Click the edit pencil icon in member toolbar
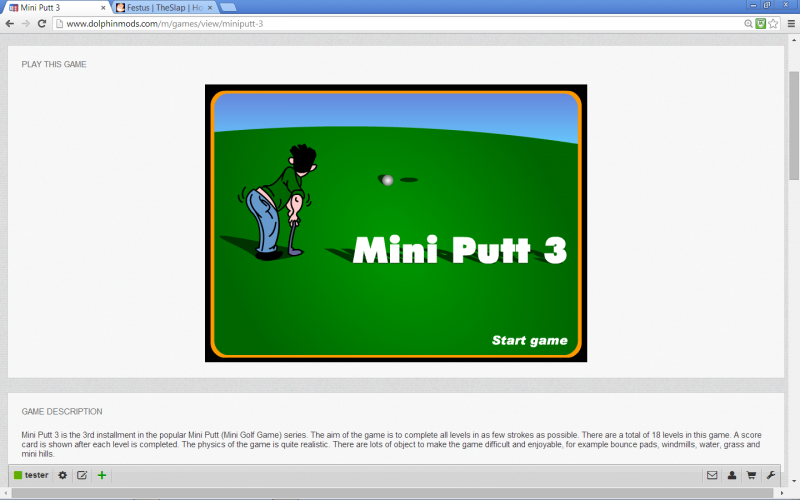This screenshot has height=500, width=800. [x=82, y=475]
